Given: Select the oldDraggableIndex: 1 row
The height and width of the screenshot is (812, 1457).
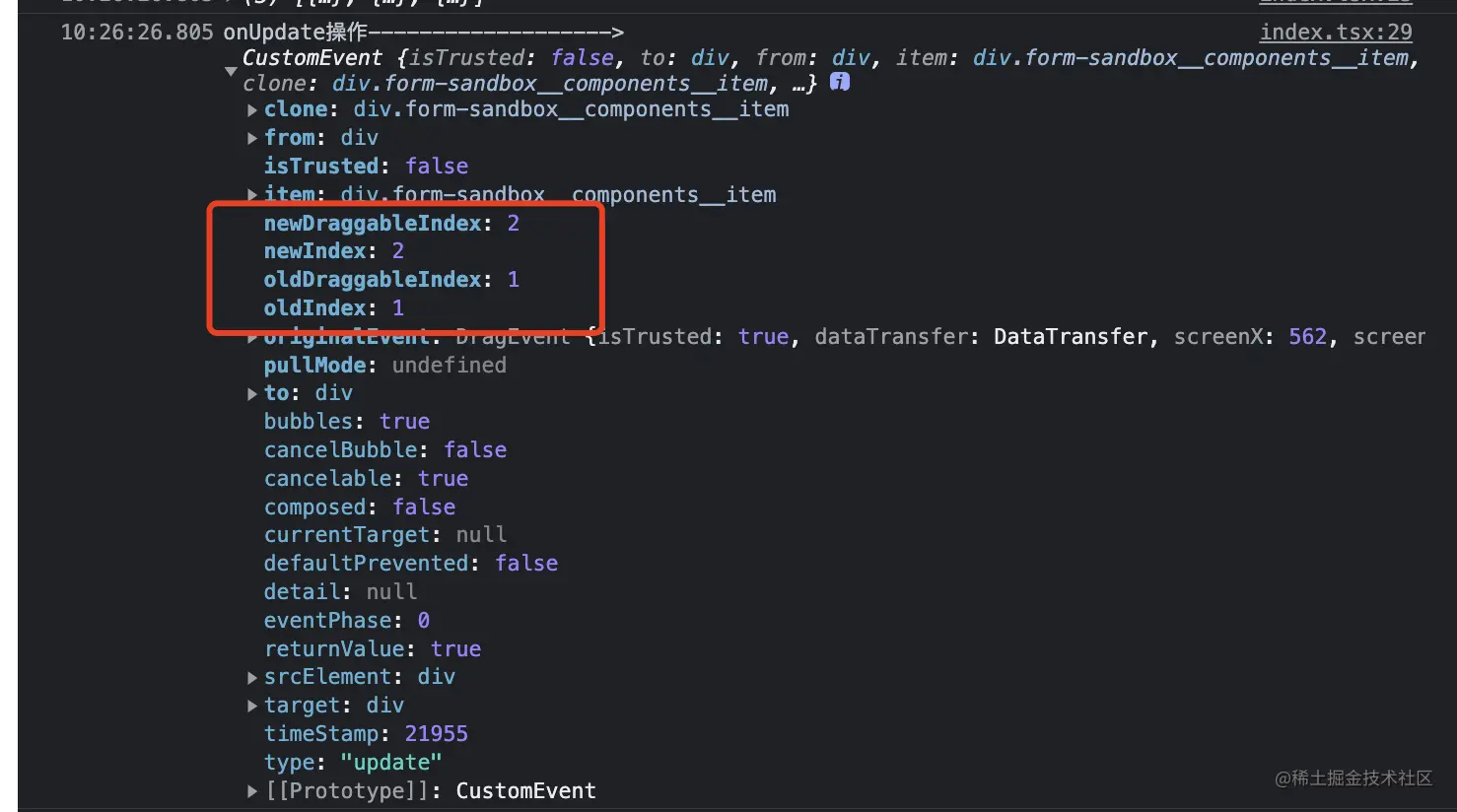Looking at the screenshot, I should pyautogui.click(x=391, y=280).
